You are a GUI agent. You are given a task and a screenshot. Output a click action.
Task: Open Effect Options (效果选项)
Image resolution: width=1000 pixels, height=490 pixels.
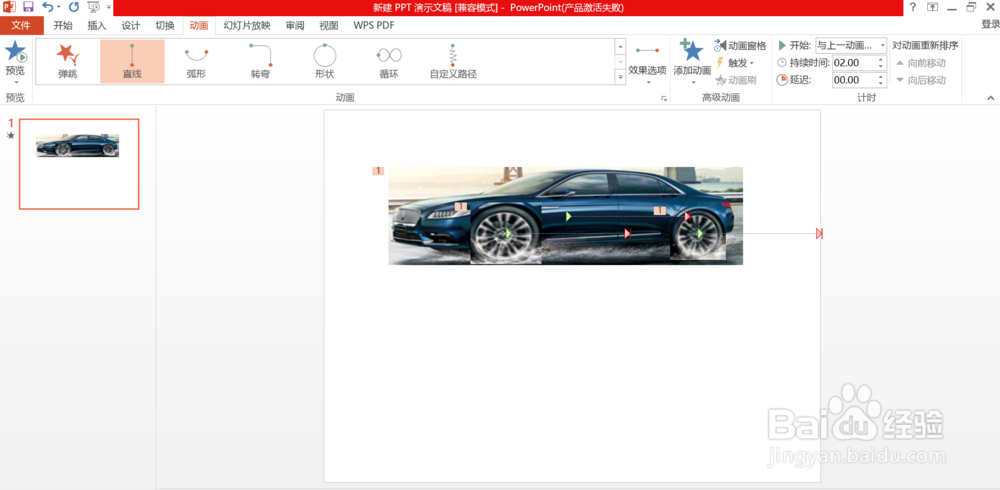(647, 63)
